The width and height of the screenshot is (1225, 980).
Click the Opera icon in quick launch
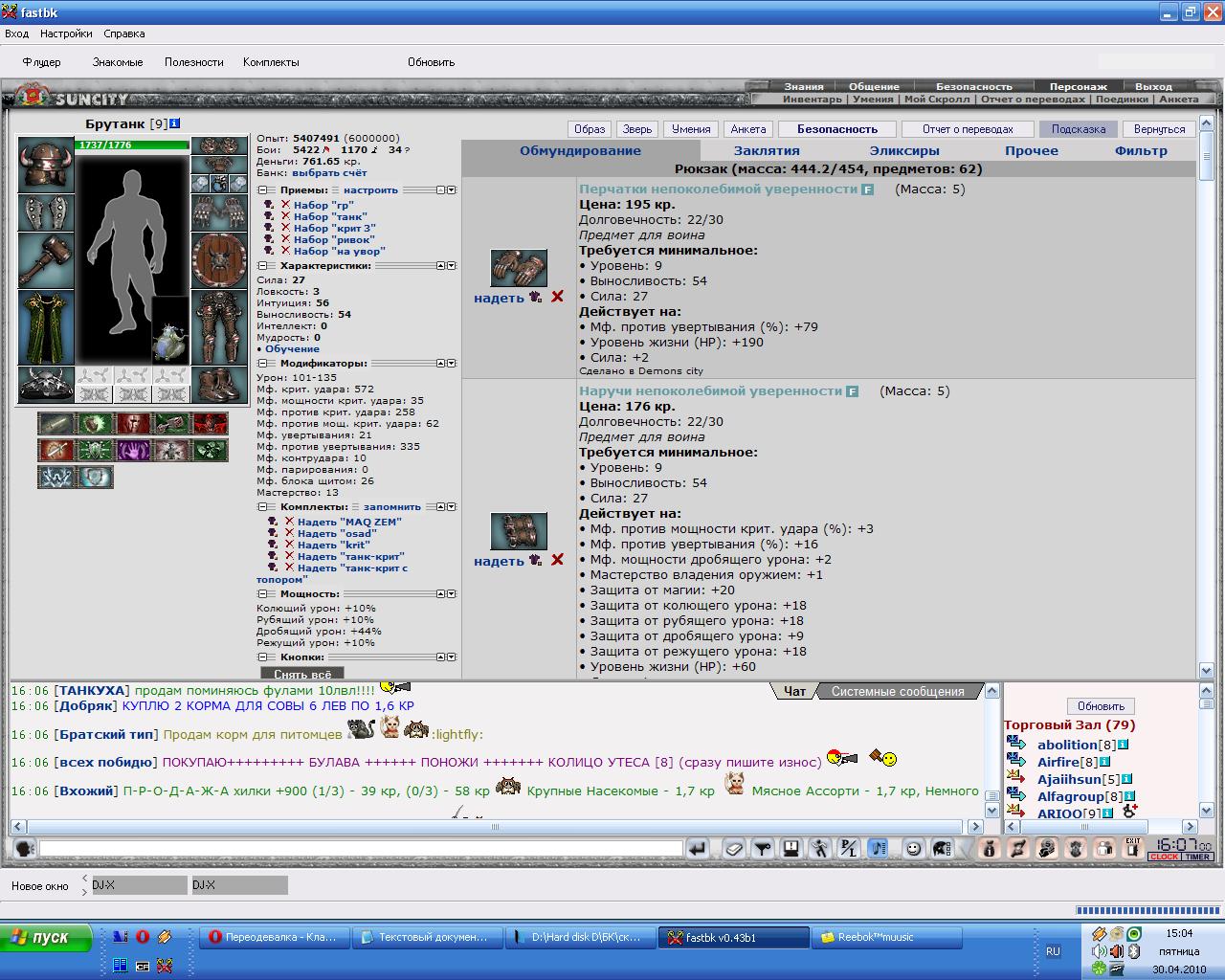(142, 937)
